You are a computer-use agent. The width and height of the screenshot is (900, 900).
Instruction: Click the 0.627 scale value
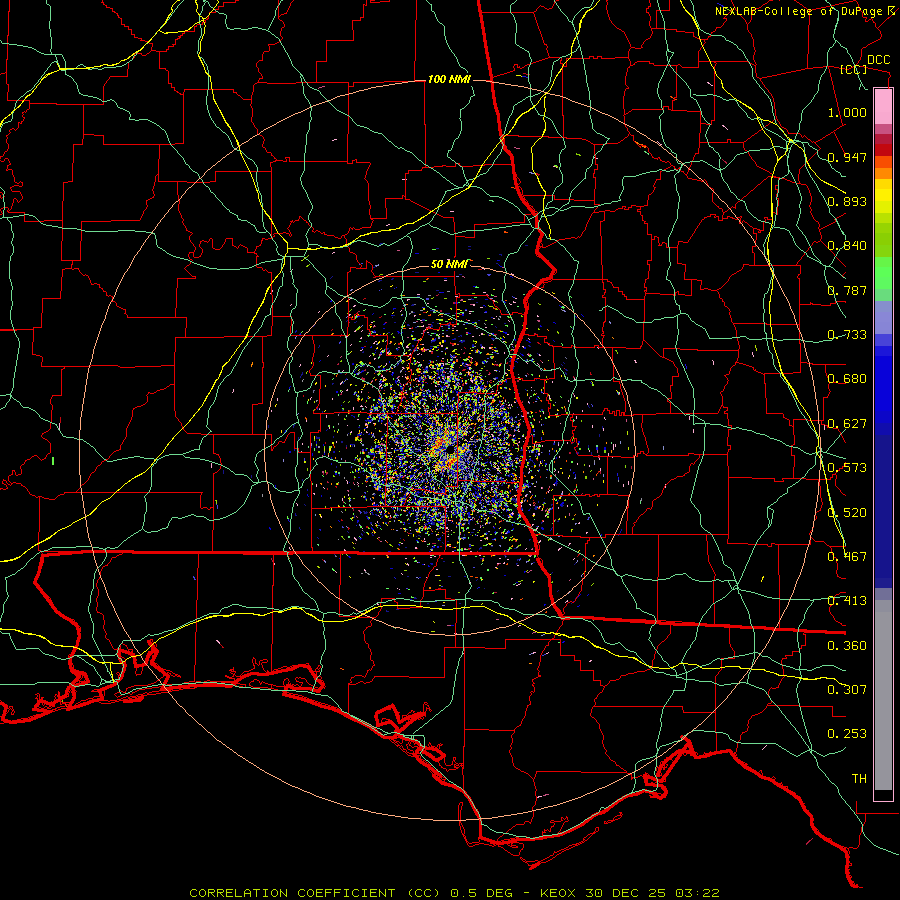[x=847, y=424]
